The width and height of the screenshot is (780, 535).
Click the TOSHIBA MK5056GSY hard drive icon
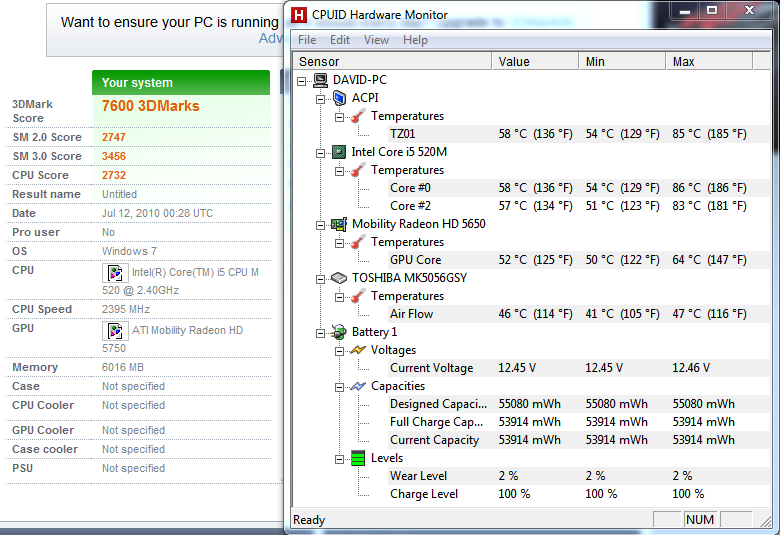click(339, 278)
